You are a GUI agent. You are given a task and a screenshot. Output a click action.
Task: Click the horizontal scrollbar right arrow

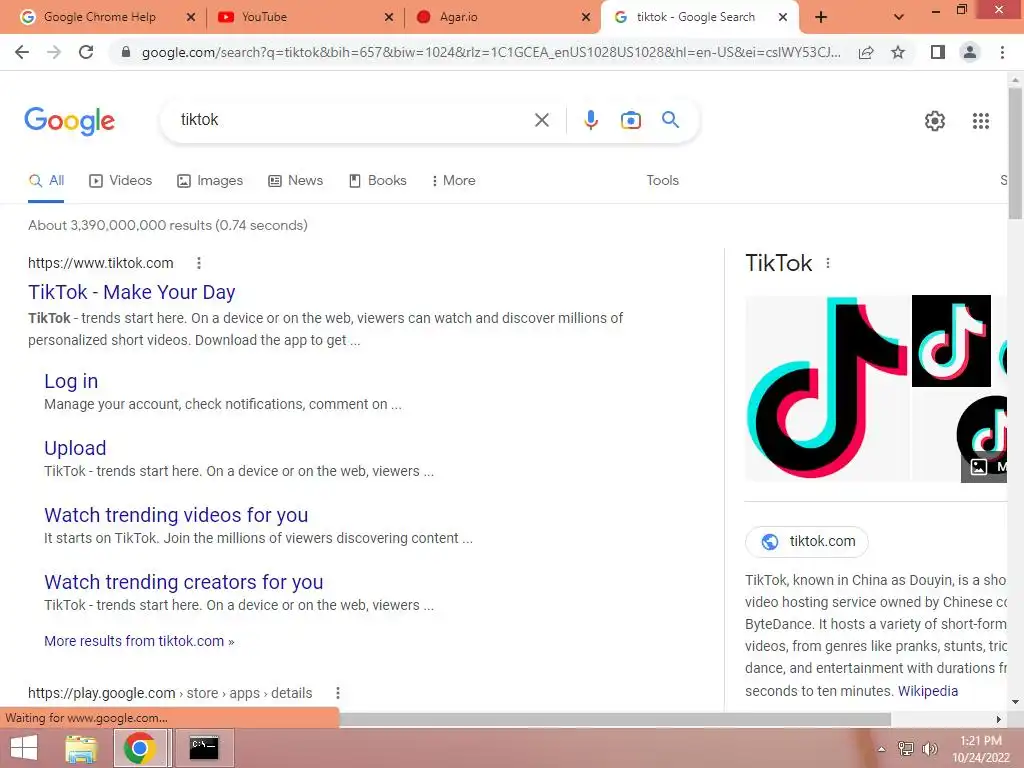999,719
